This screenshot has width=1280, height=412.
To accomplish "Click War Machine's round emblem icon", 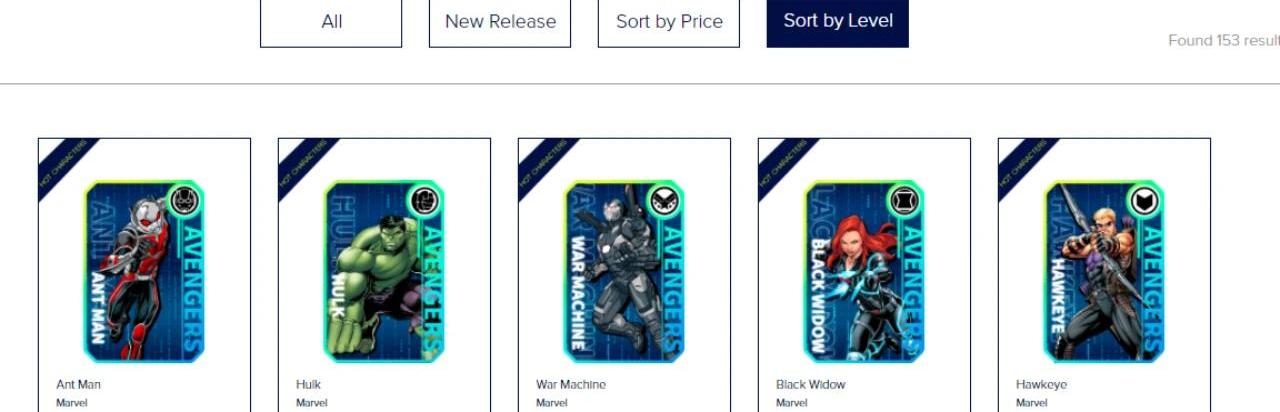I will coord(664,201).
